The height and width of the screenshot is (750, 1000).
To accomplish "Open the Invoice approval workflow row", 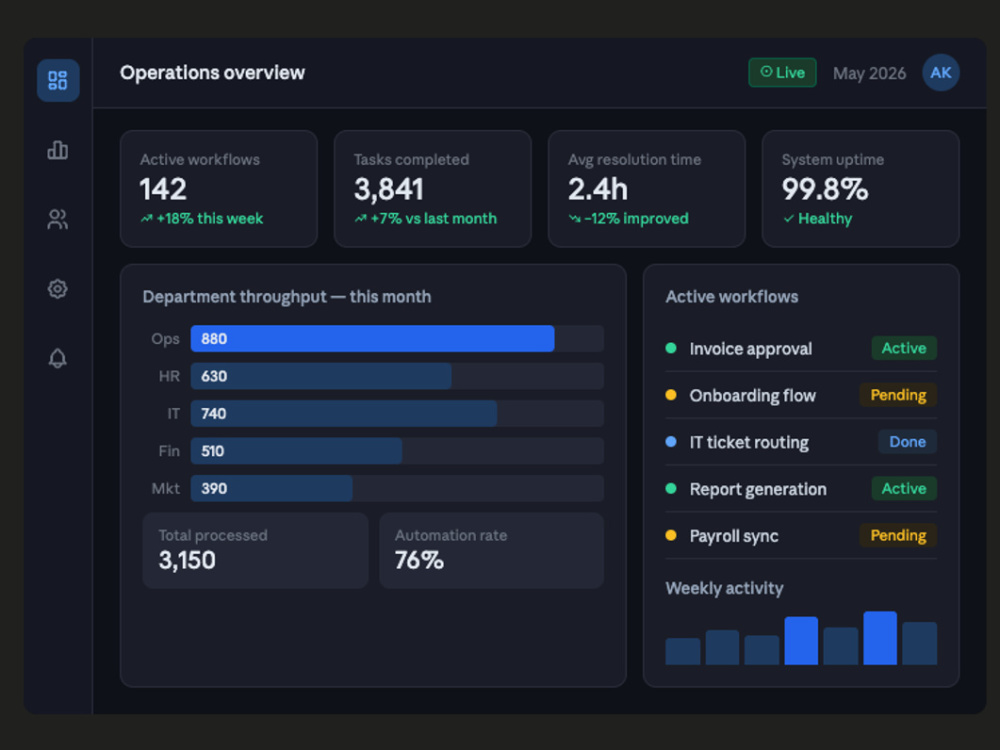I will tap(801, 348).
